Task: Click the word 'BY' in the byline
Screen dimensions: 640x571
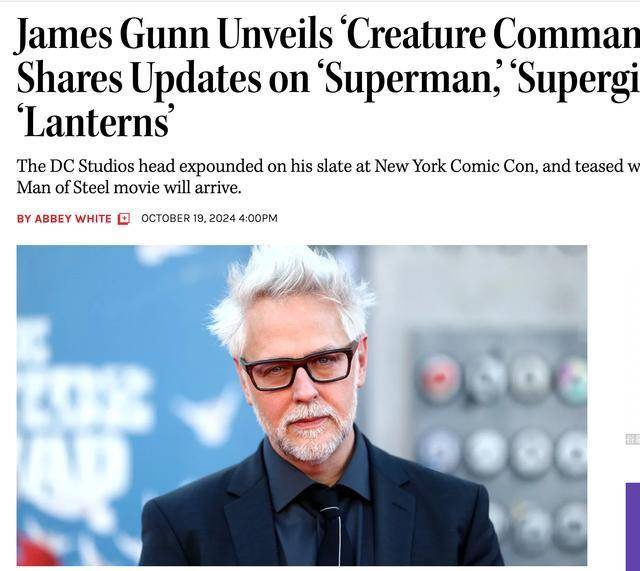Action: point(24,219)
